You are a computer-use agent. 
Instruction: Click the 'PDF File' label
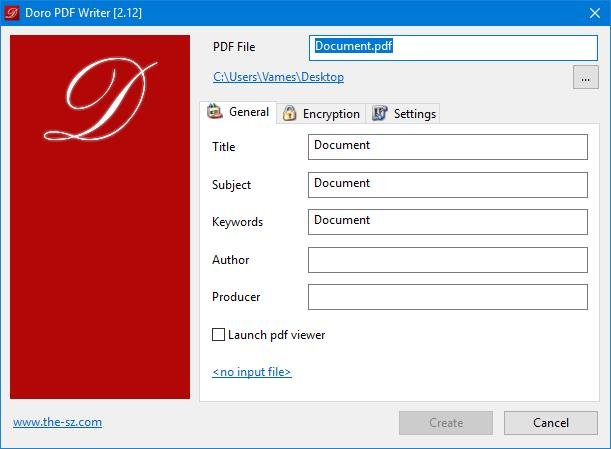click(234, 47)
